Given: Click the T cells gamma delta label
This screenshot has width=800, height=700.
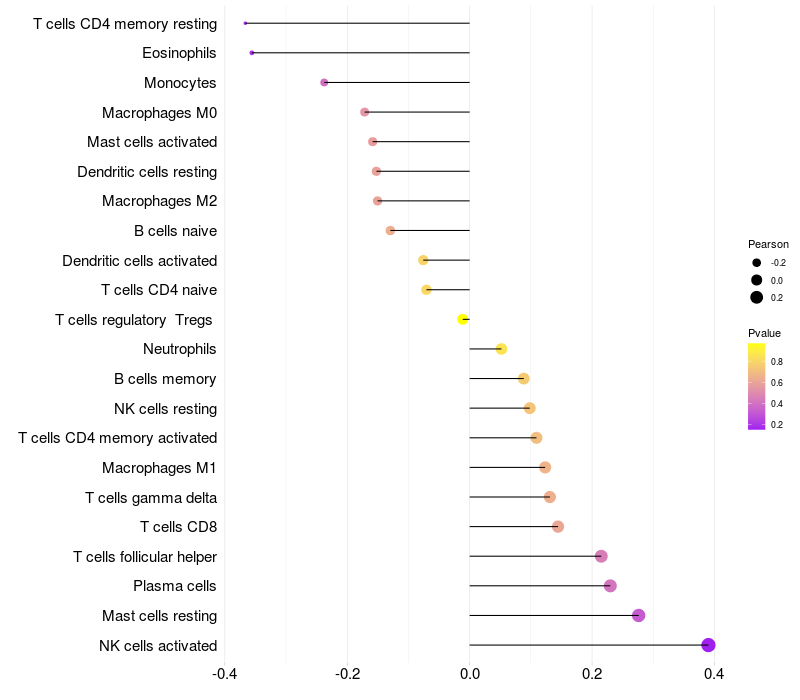Looking at the screenshot, I should pyautogui.click(x=151, y=497).
